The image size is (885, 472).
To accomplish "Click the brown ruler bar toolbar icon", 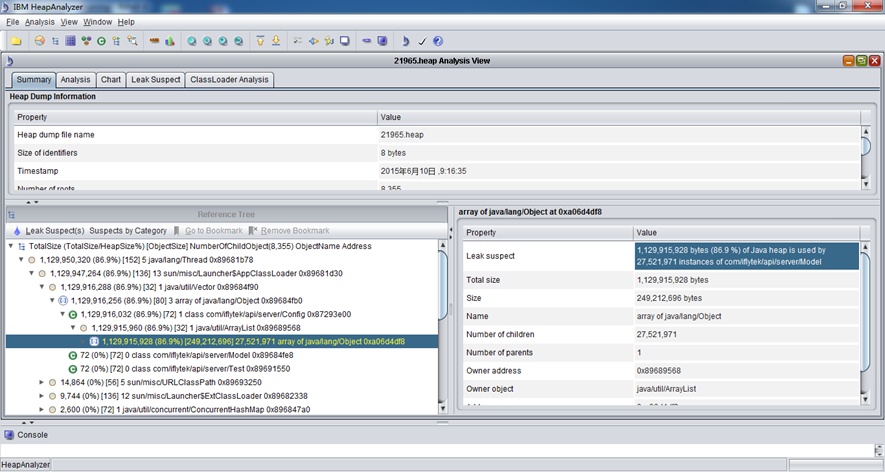I will (x=154, y=41).
